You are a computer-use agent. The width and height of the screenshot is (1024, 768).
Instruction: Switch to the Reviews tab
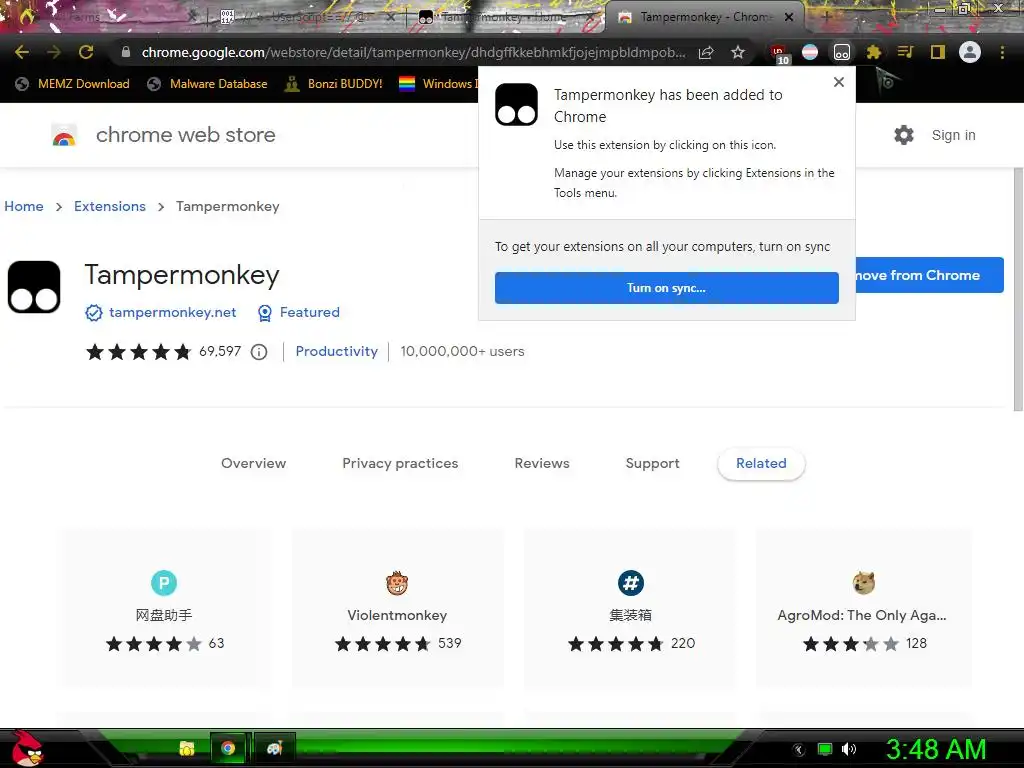(x=542, y=464)
